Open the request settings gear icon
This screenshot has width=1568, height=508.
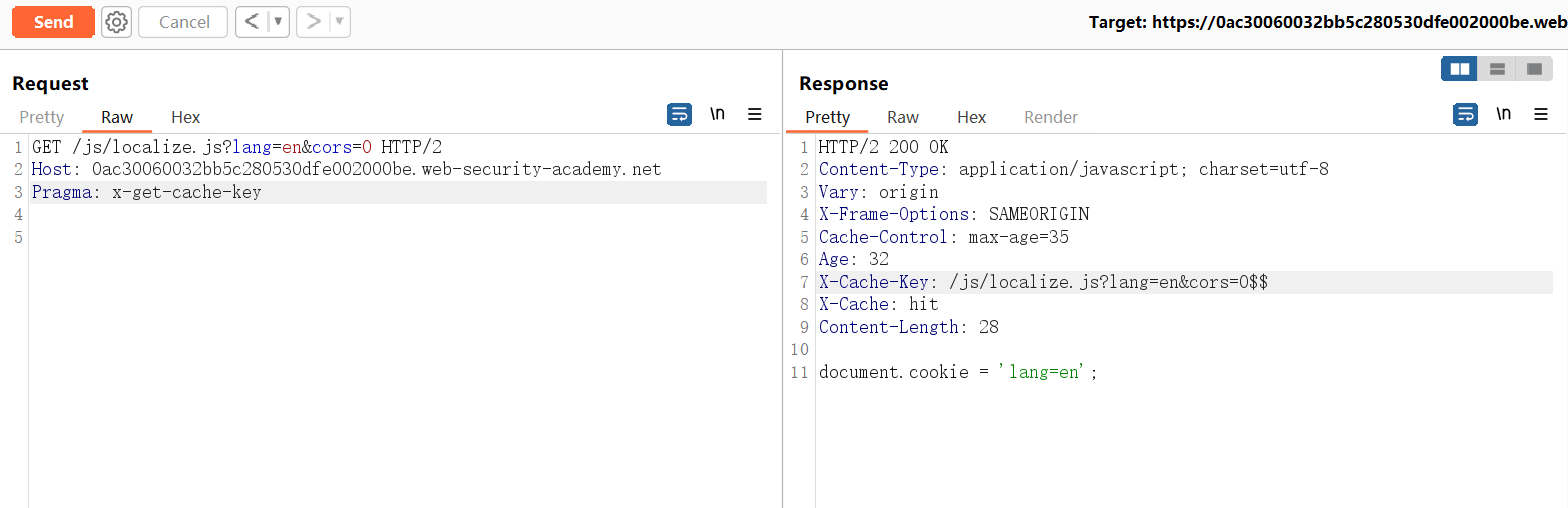117,22
